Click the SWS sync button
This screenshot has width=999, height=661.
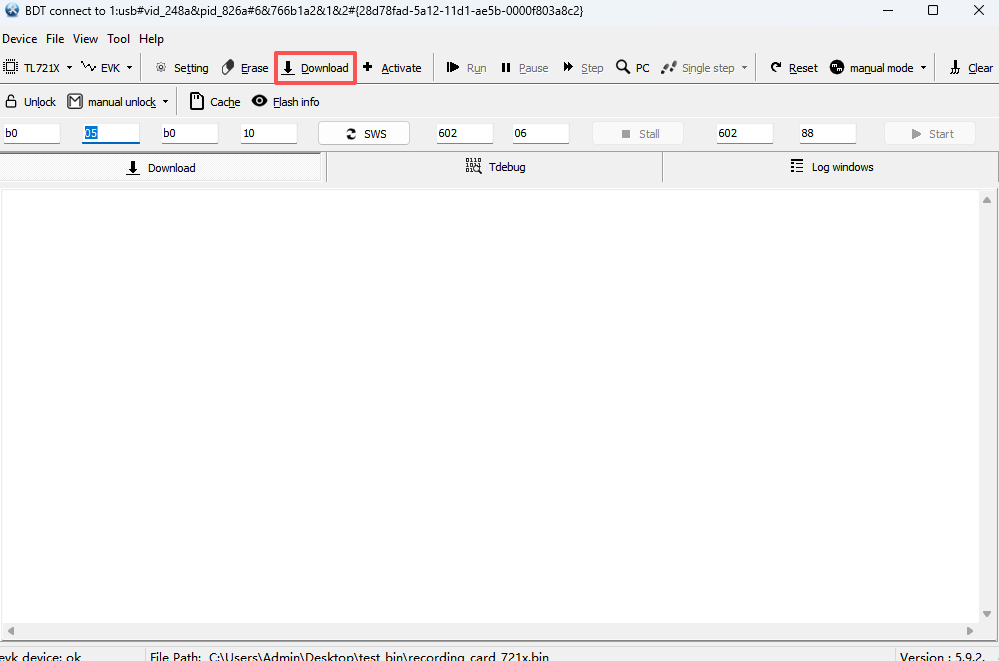pos(364,133)
